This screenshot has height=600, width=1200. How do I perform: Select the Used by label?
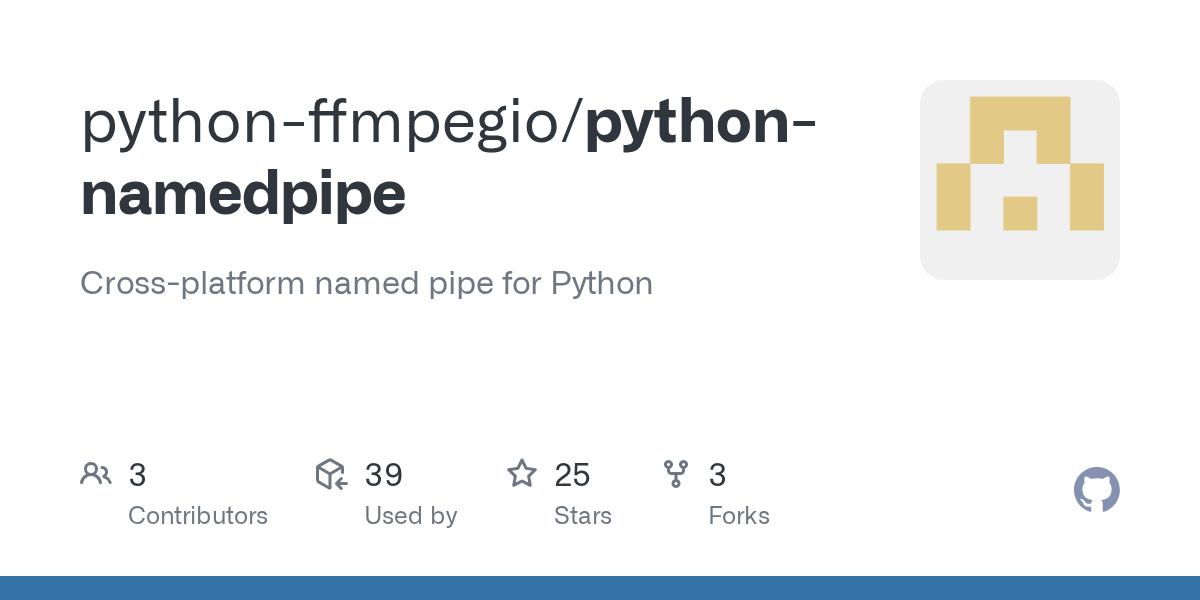(411, 516)
